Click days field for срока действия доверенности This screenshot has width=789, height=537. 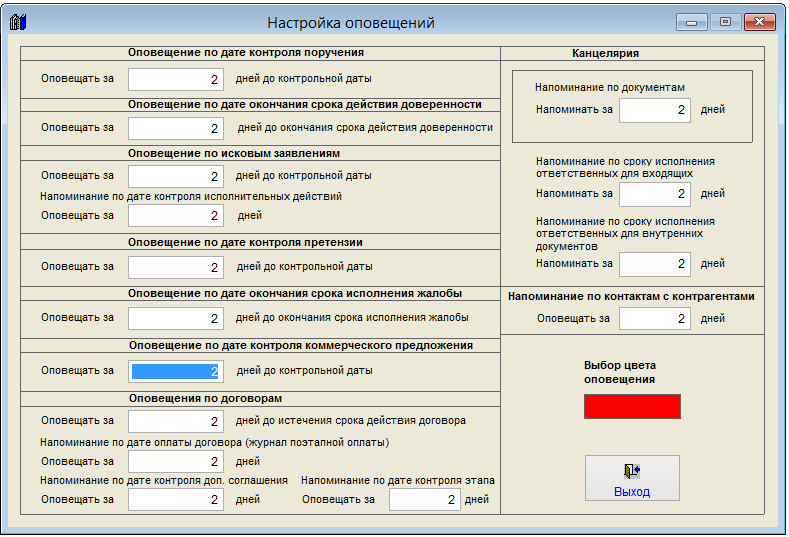(176, 128)
